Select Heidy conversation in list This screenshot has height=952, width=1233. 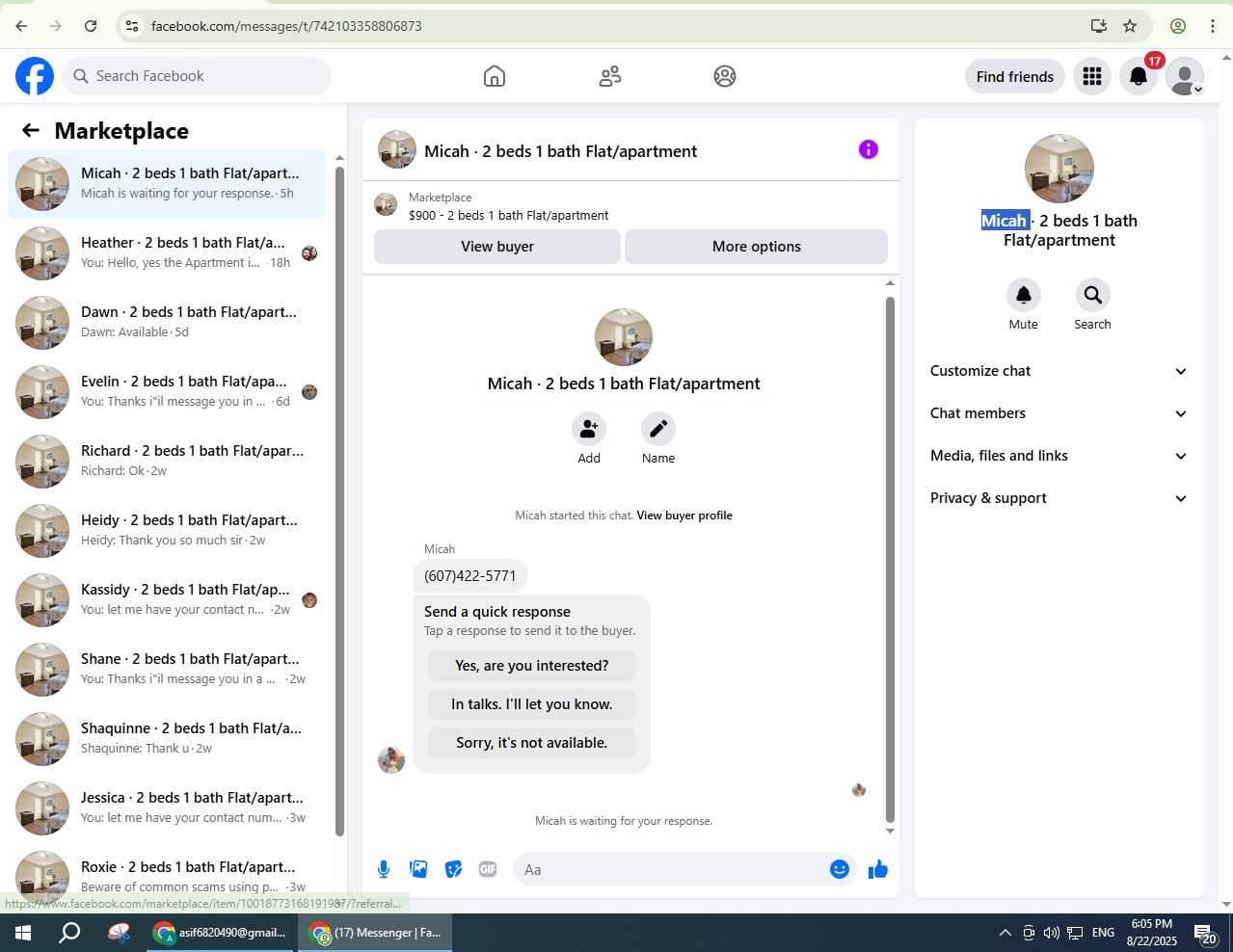(167, 531)
